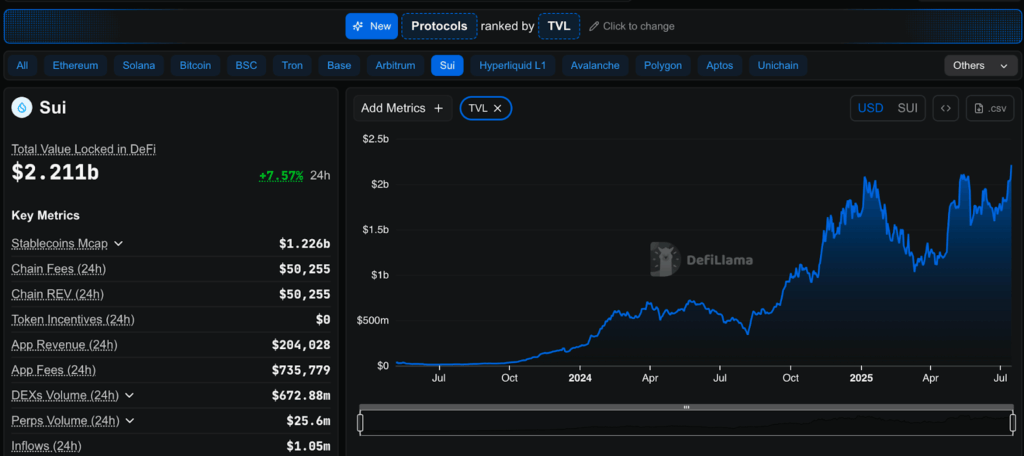This screenshot has height=456, width=1024.
Task: Click the pencil icon beside Click to change
Action: [x=594, y=26]
